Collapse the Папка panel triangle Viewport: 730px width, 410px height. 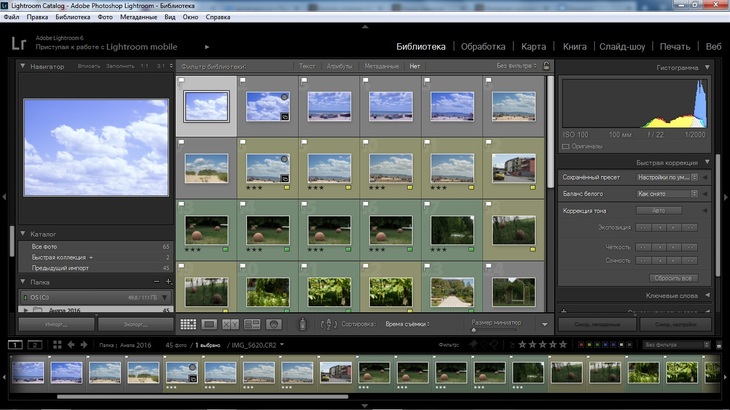(22, 282)
